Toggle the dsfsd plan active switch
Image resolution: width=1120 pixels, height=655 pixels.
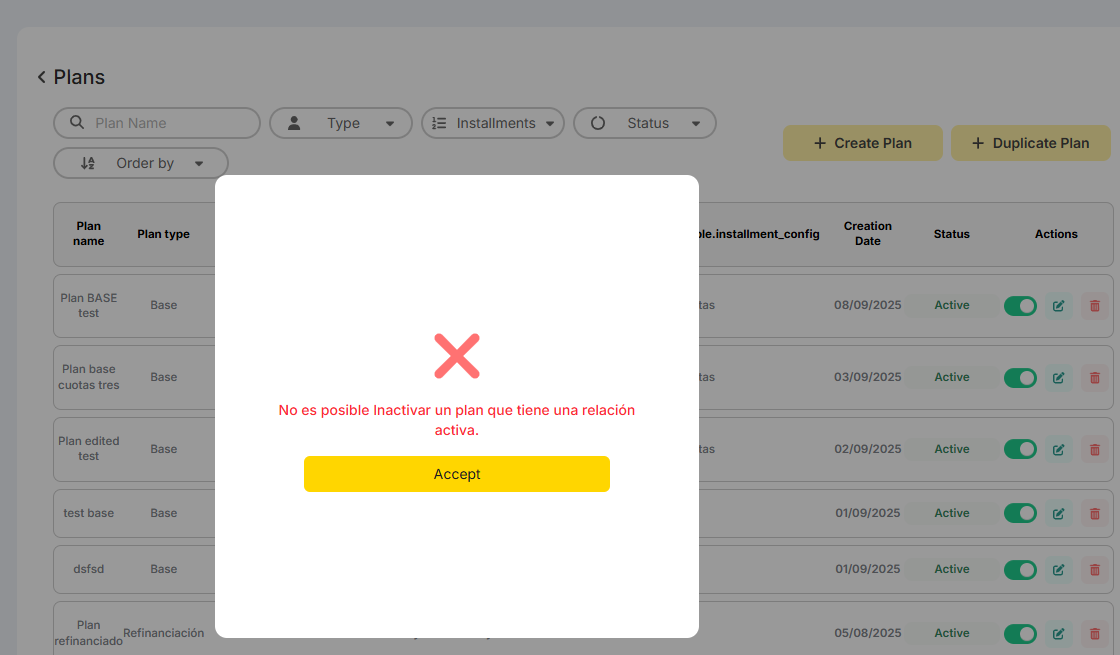point(1020,570)
